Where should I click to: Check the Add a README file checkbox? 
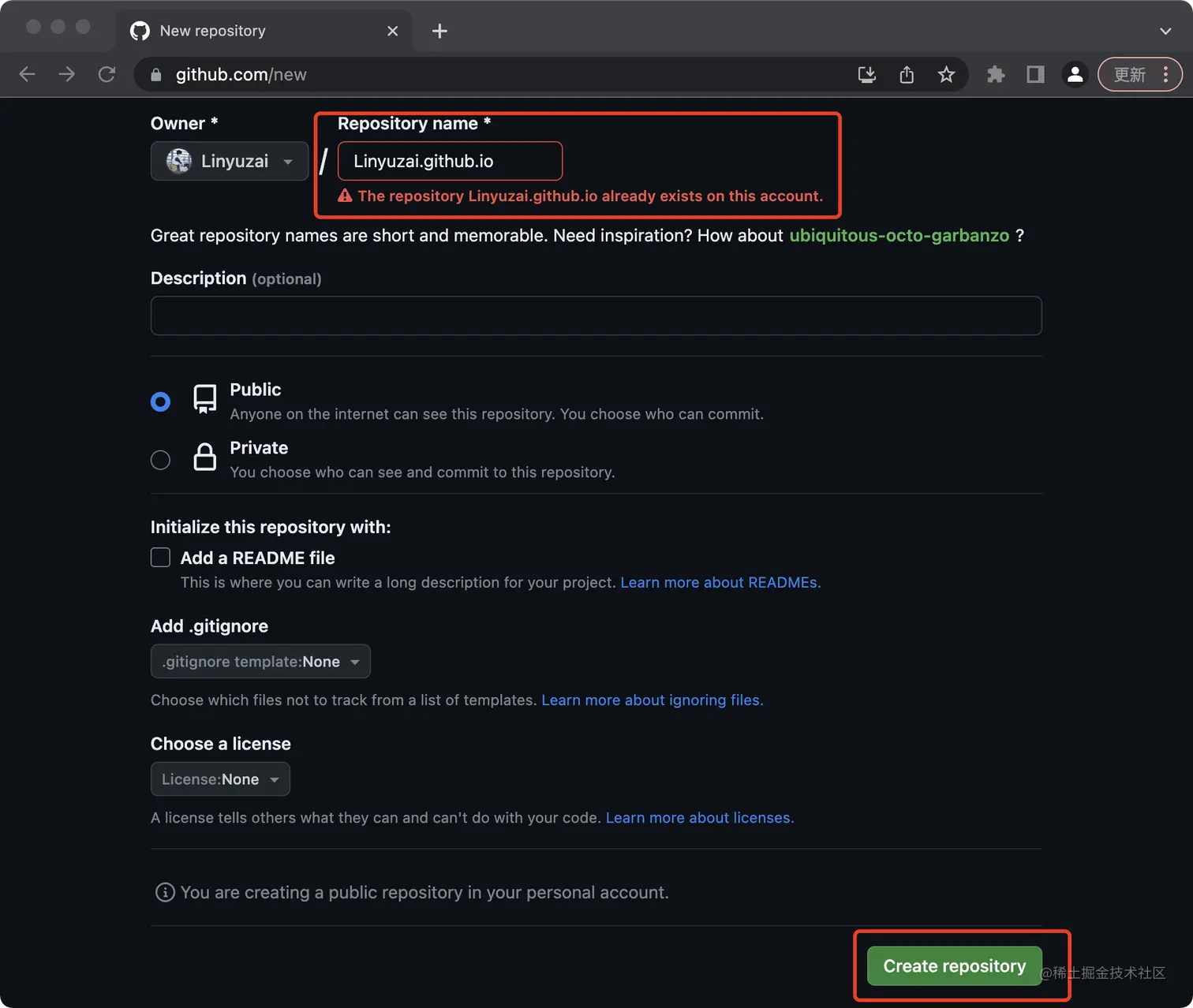160,558
